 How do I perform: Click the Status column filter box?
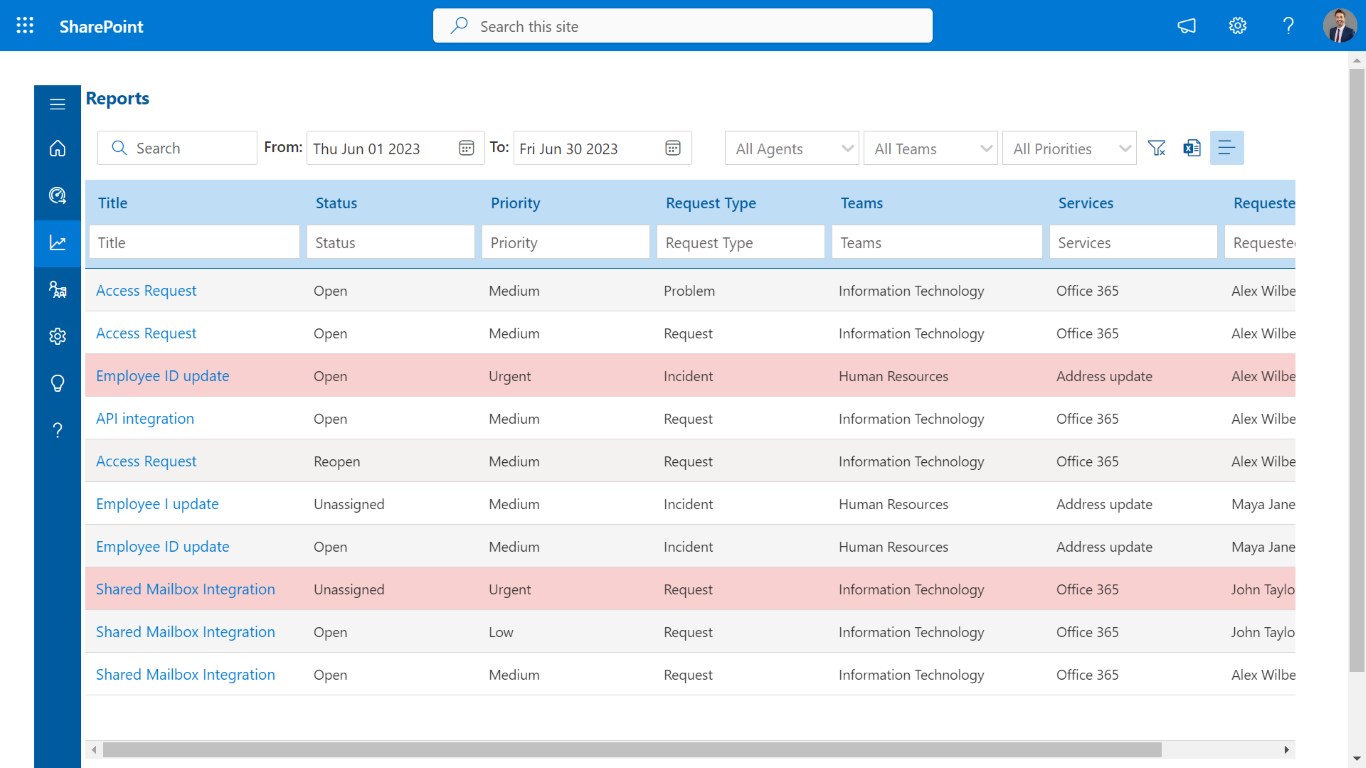pos(390,242)
